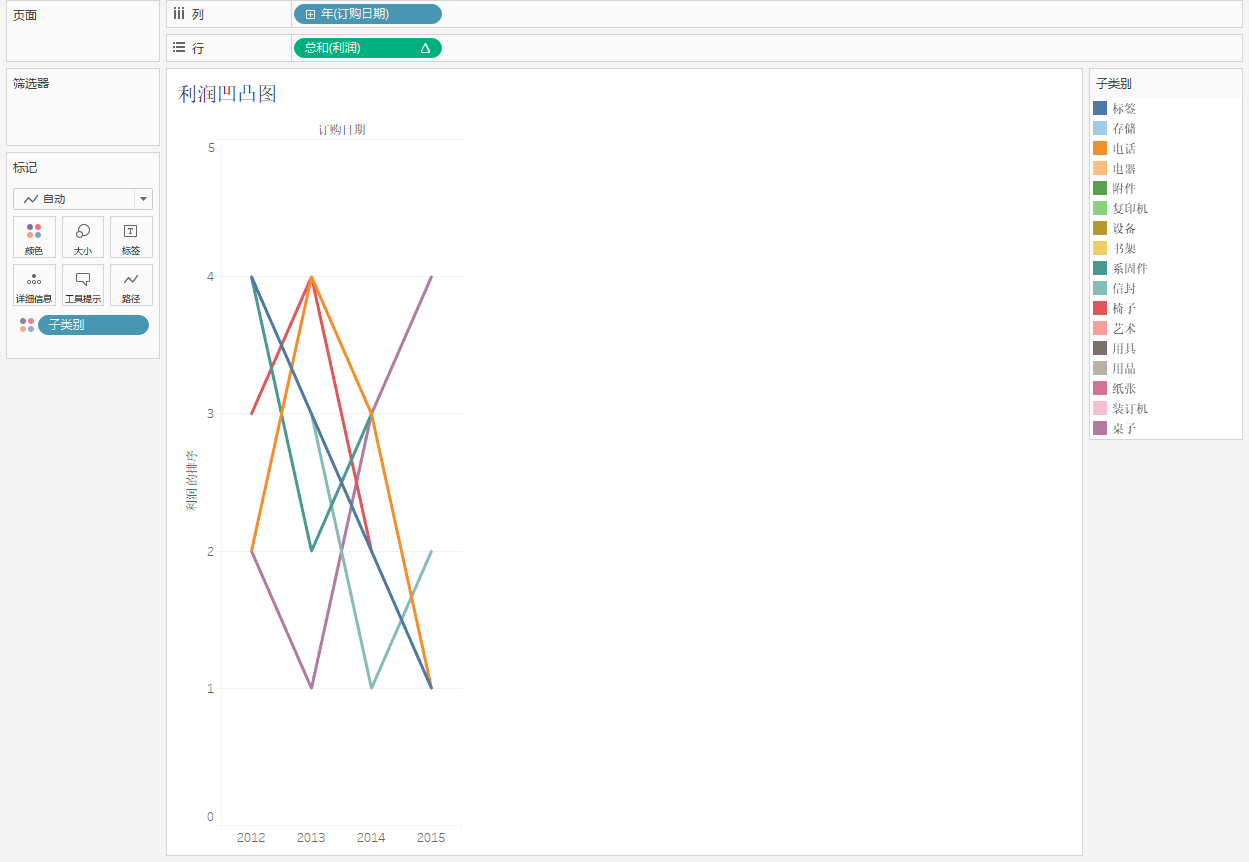Select 纸张 in the legend
This screenshot has height=862, width=1249.
(x=1124, y=388)
